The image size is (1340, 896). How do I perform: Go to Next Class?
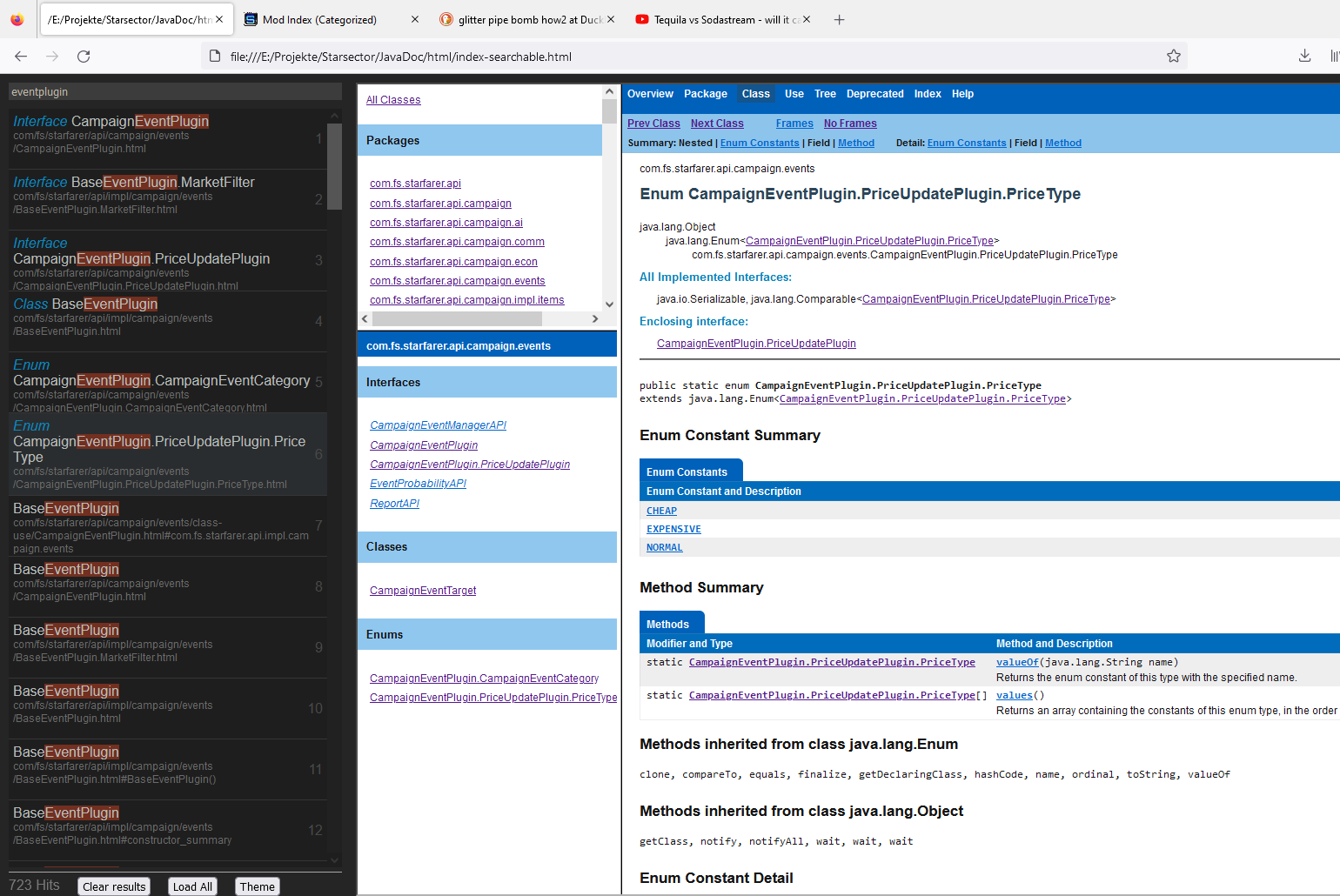pyautogui.click(x=717, y=124)
